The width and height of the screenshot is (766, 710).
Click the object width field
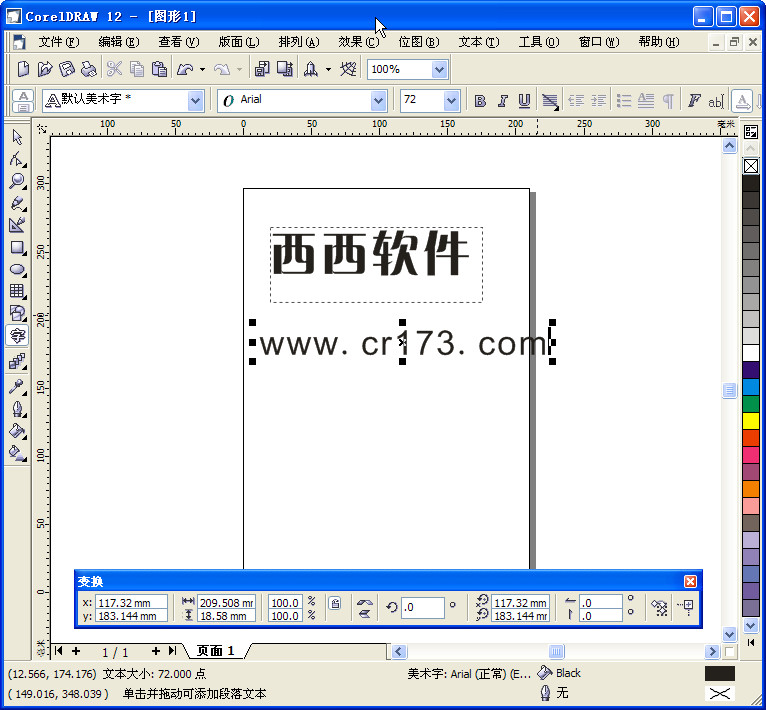pyautogui.click(x=226, y=602)
